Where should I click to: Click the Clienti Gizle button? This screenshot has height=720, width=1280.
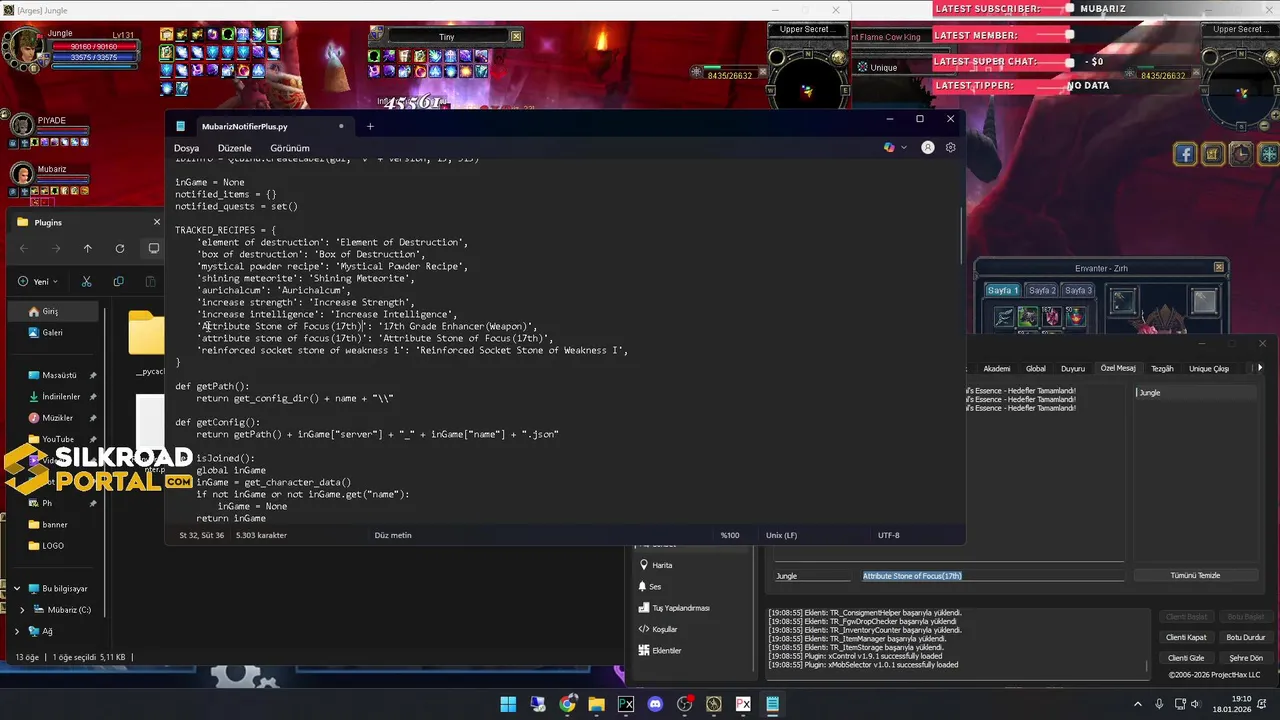point(1186,658)
